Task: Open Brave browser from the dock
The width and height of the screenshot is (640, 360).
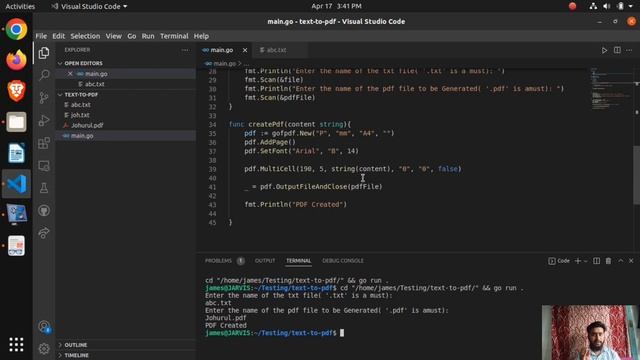Action: [x=16, y=91]
